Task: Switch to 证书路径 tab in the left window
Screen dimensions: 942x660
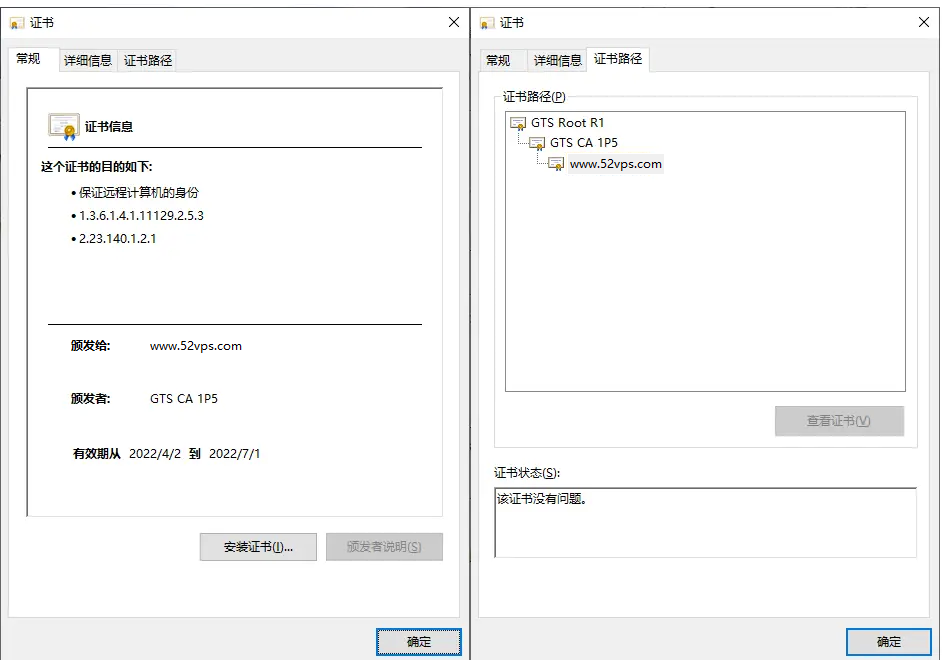Action: (148, 61)
